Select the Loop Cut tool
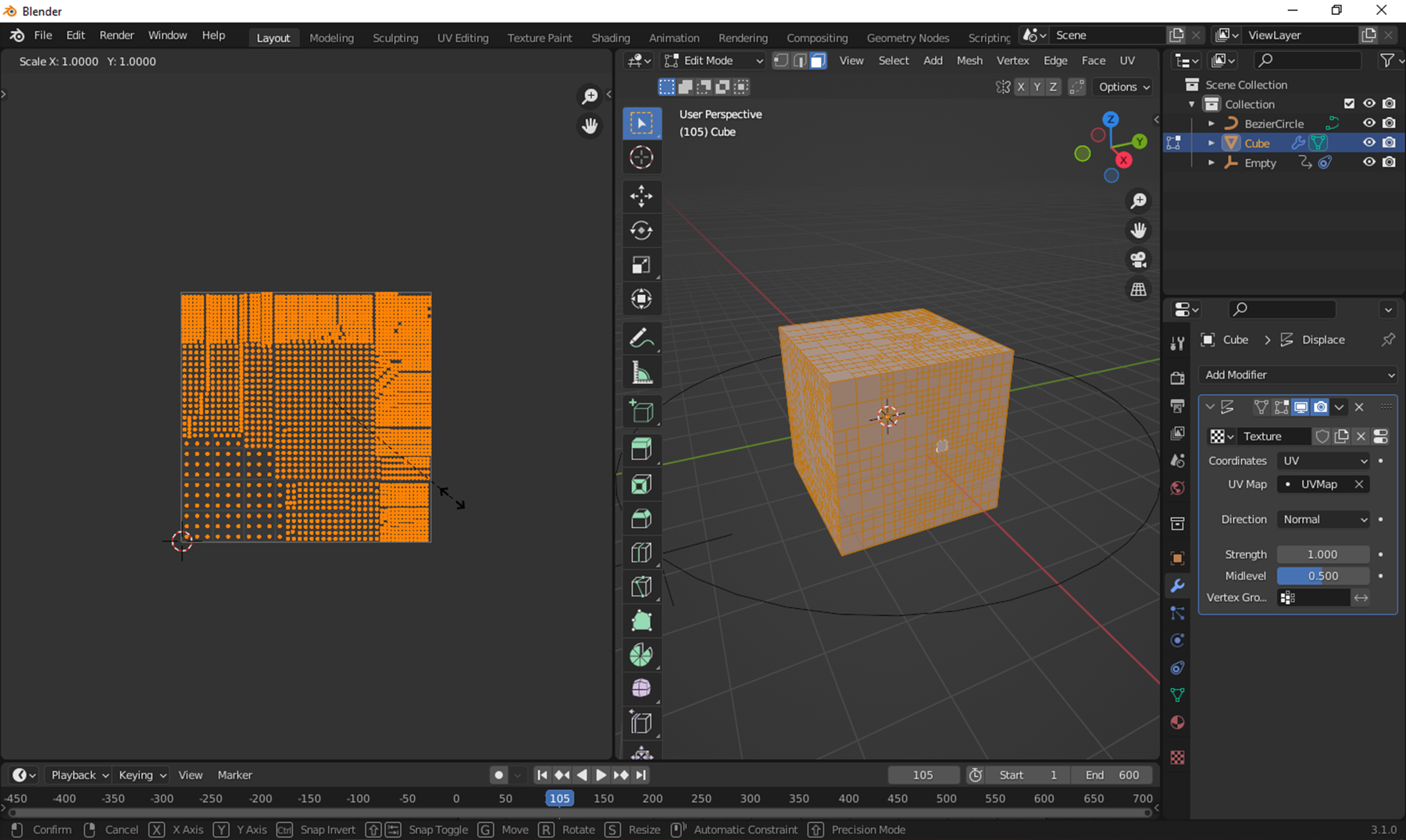The height and width of the screenshot is (840, 1406). 641,553
